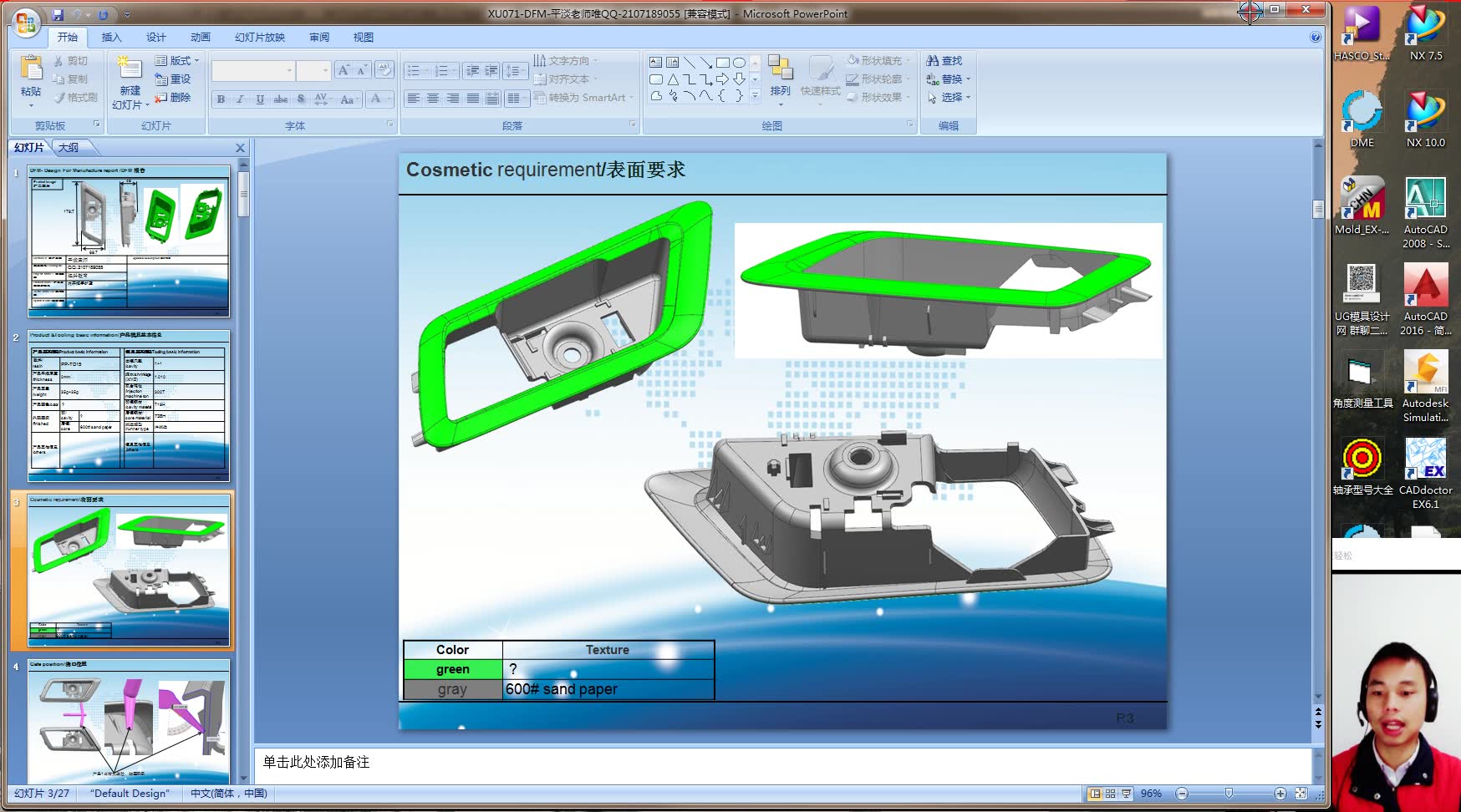The height and width of the screenshot is (812, 1461).
Task: Open NX 10.0 desktop shortcut
Action: [1425, 119]
